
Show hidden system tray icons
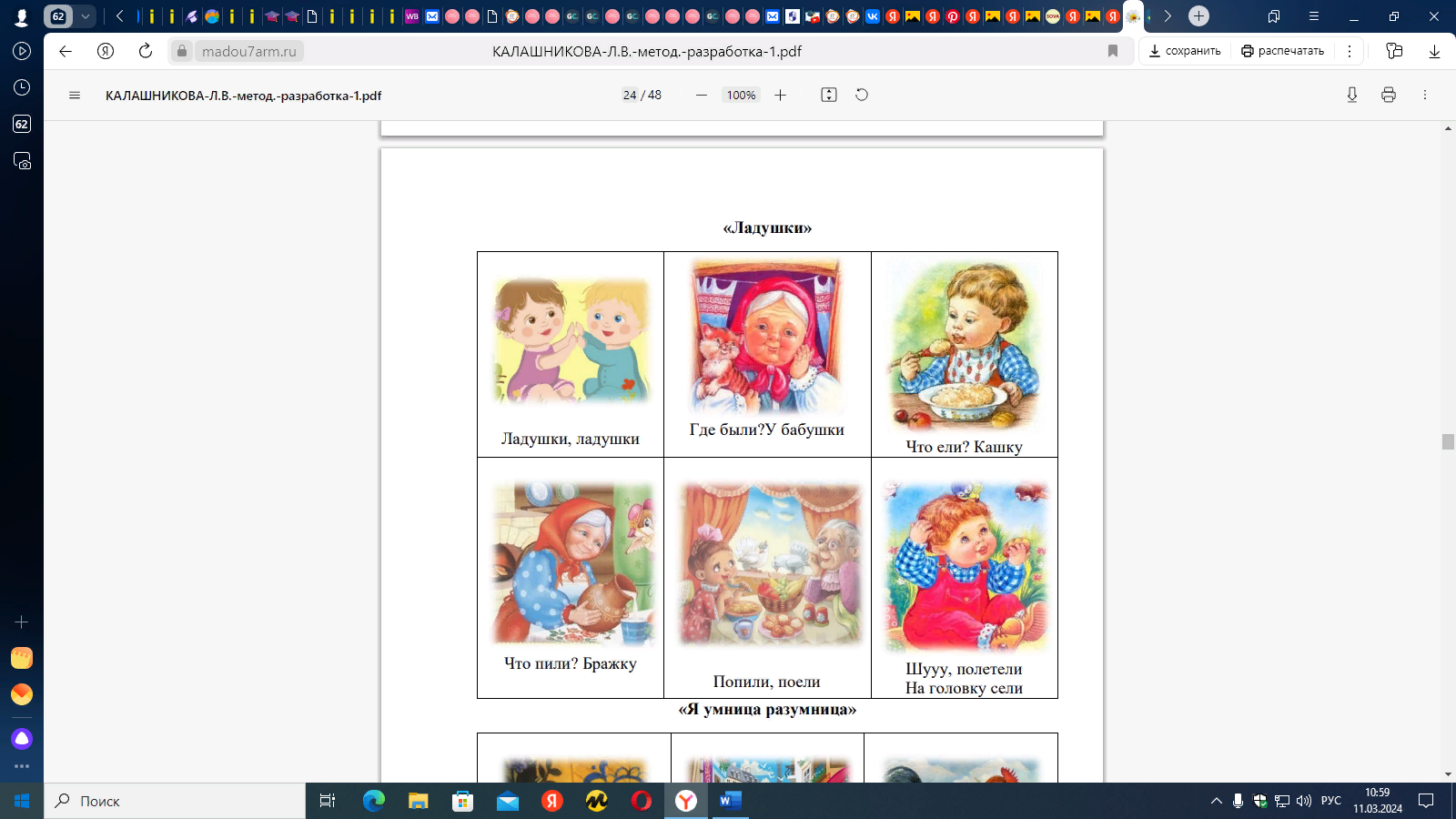coord(1216,801)
